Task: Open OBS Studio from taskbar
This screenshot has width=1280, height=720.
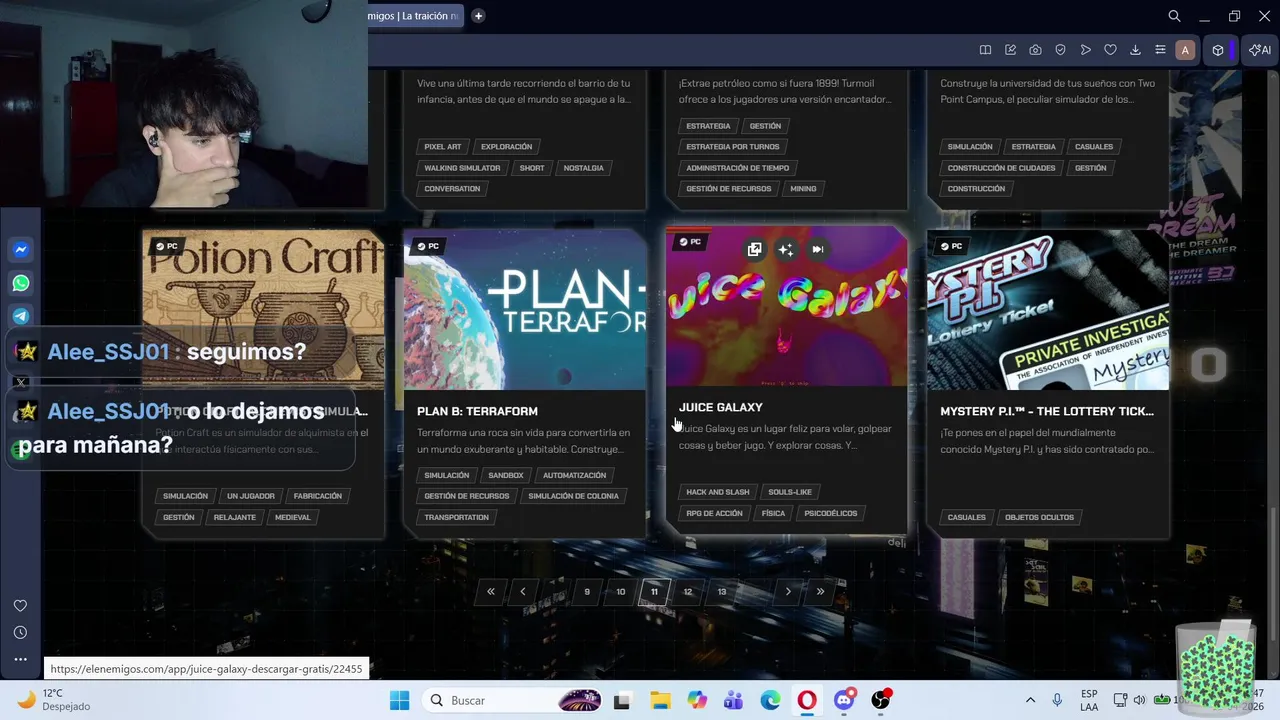Action: point(881,700)
